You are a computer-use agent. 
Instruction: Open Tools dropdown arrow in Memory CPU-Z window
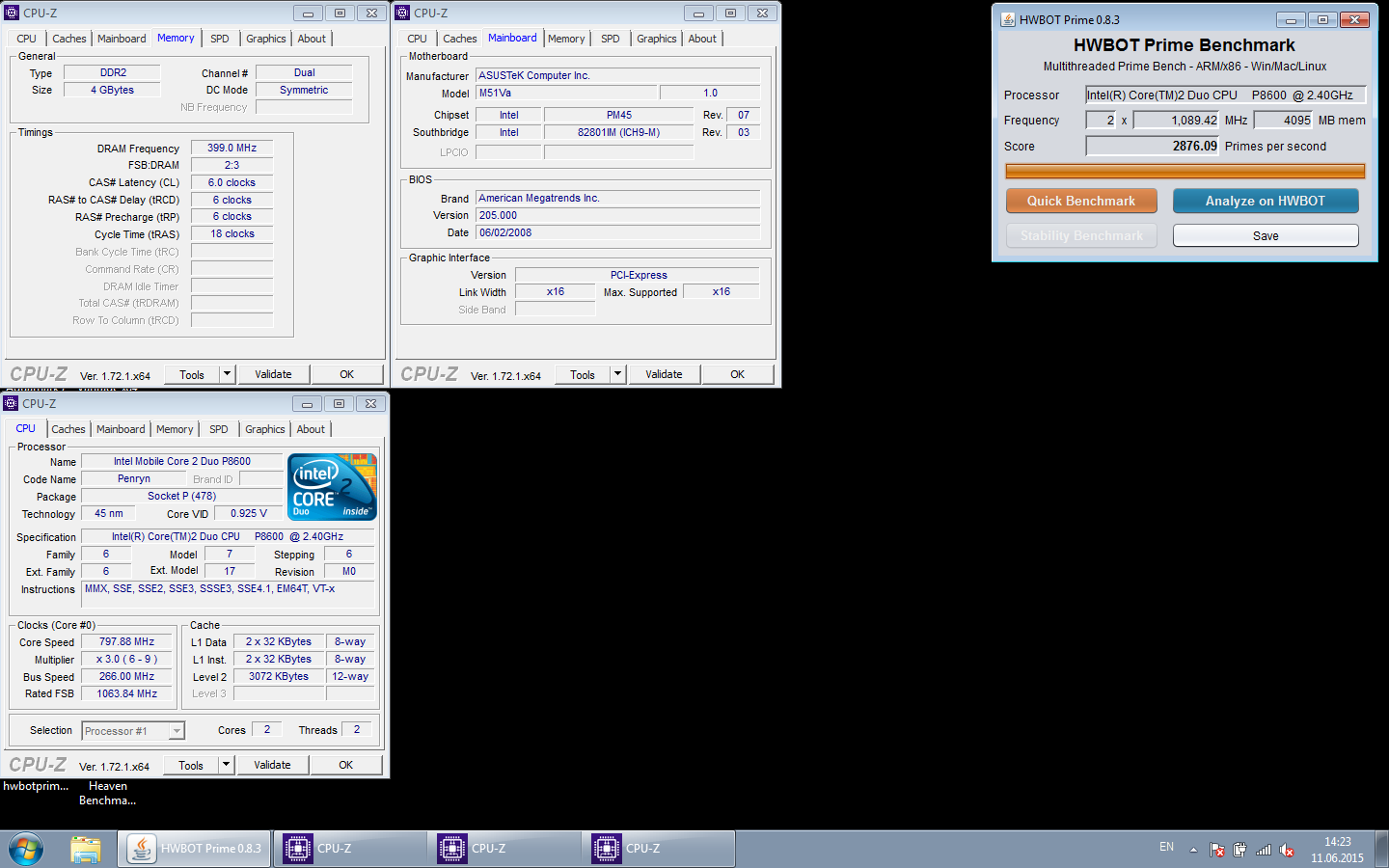tap(228, 374)
